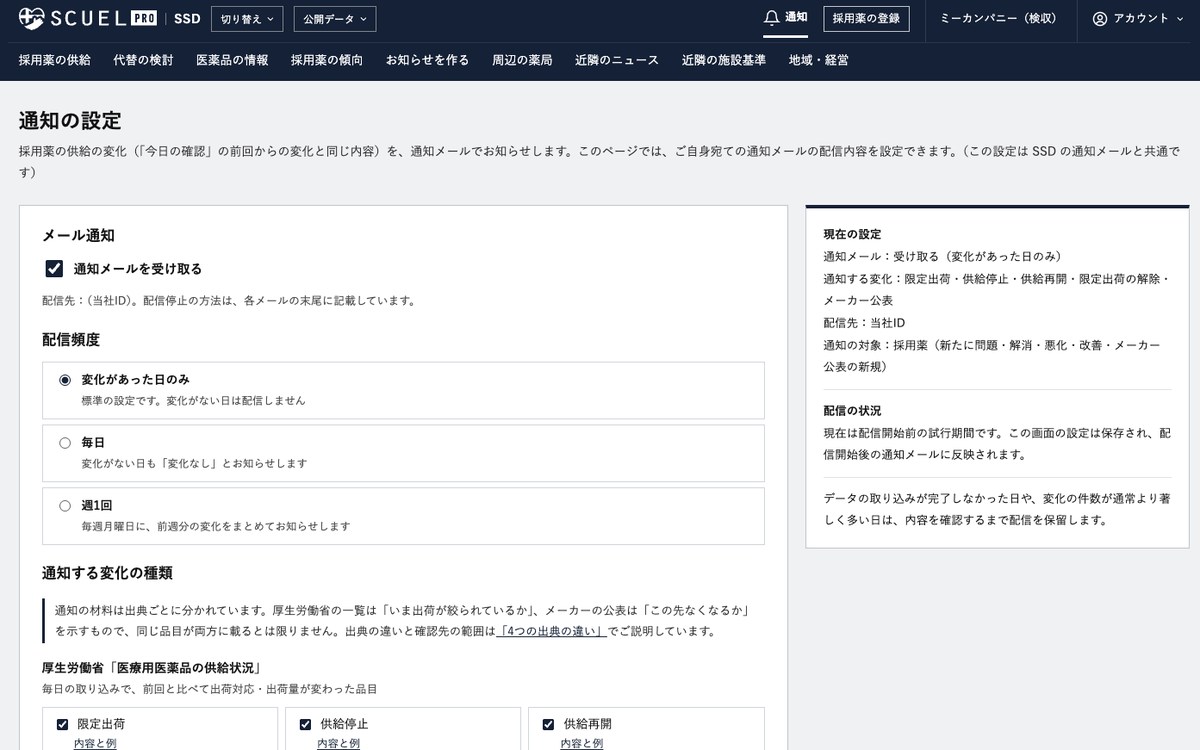Open the 採用薬の供給 menu
The width and height of the screenshot is (1200, 750).
(54, 60)
